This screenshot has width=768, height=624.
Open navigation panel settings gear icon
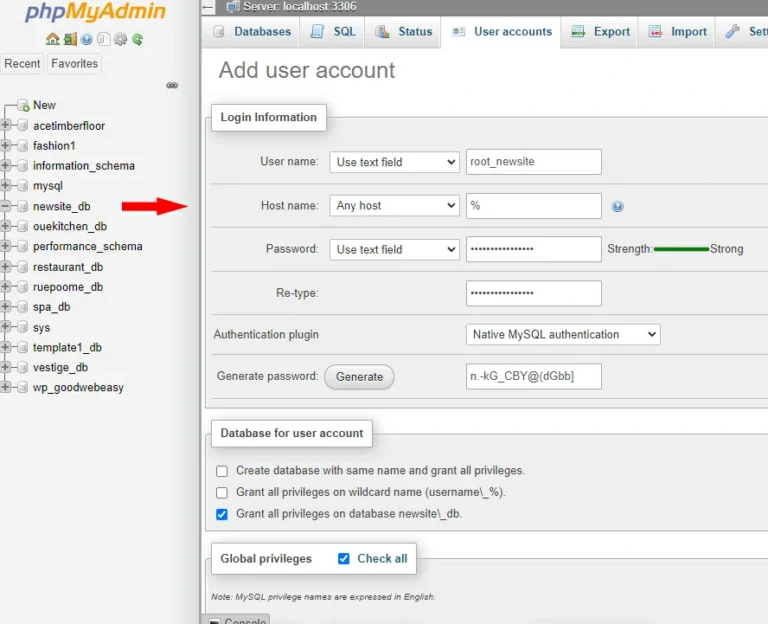[120, 39]
